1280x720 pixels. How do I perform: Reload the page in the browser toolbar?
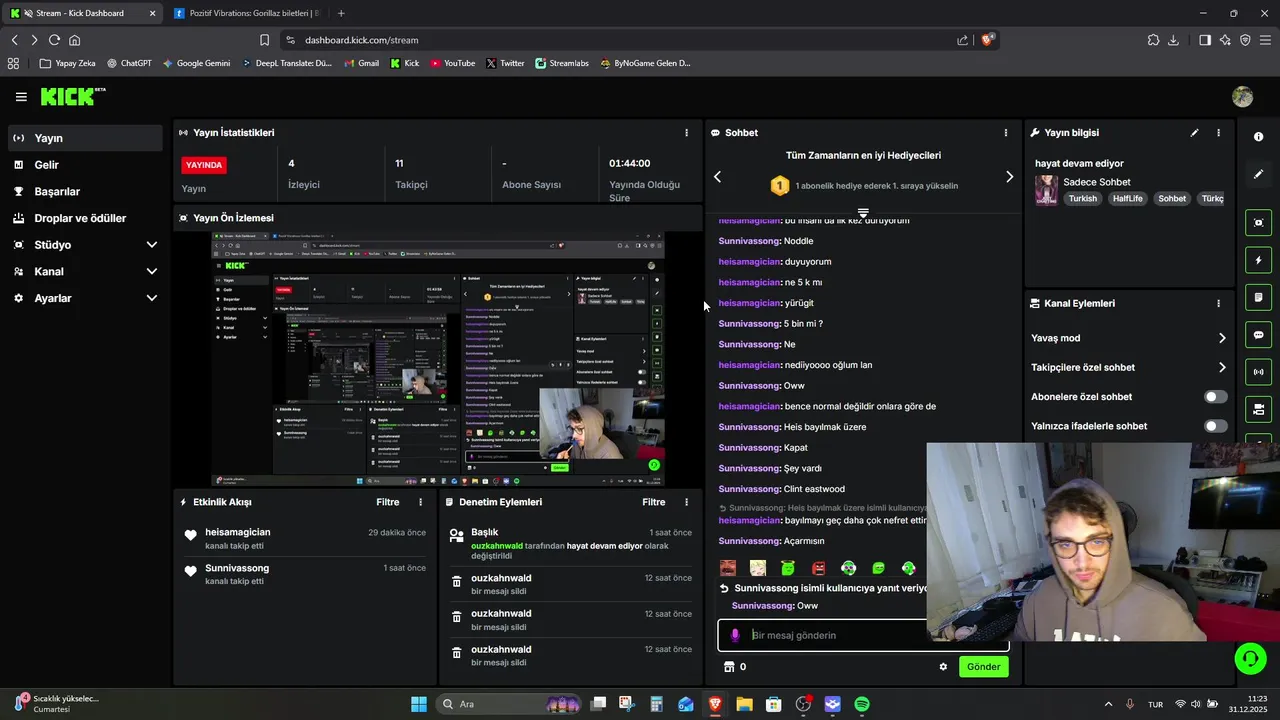[54, 40]
